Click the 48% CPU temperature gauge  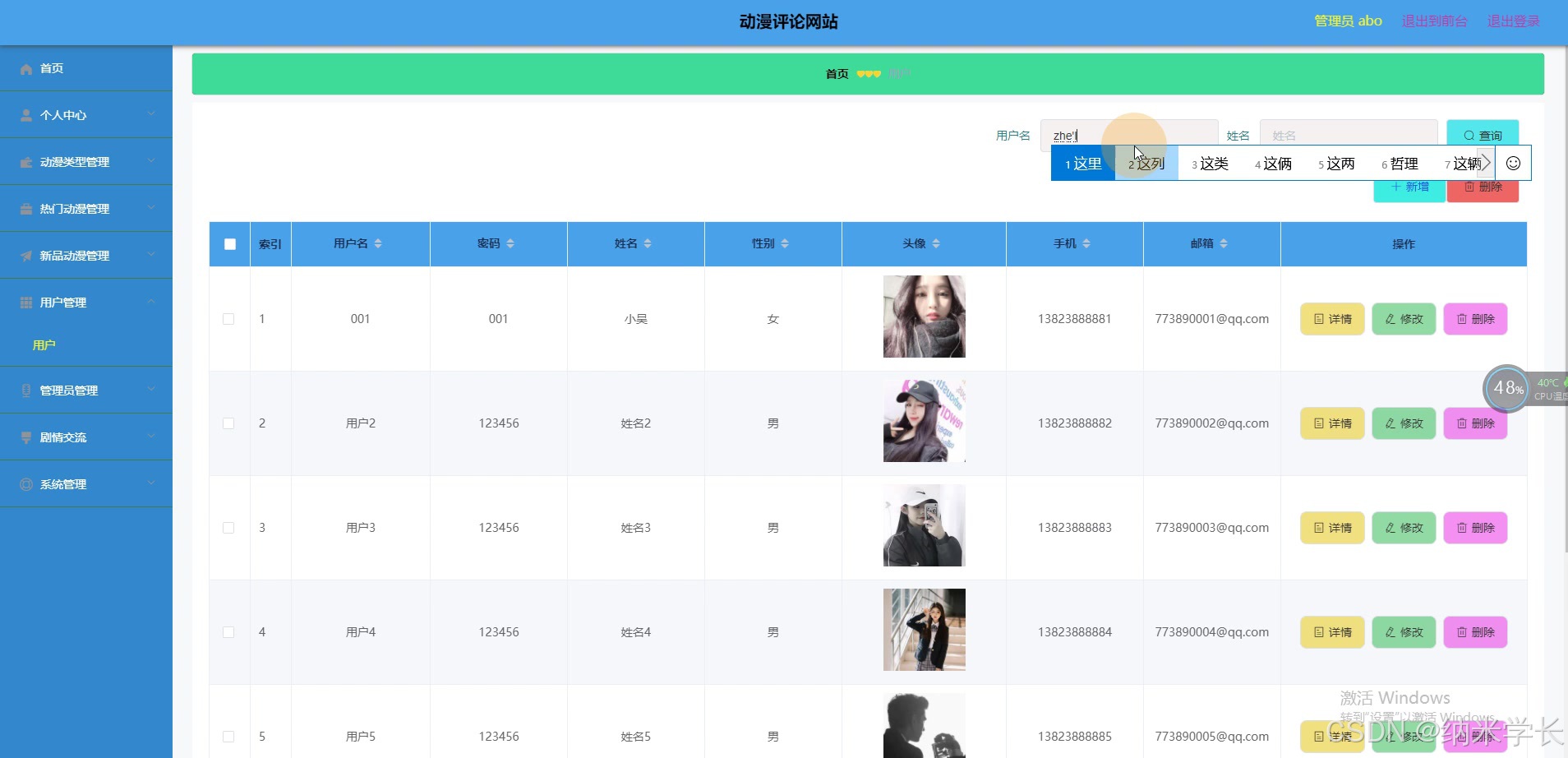1506,388
